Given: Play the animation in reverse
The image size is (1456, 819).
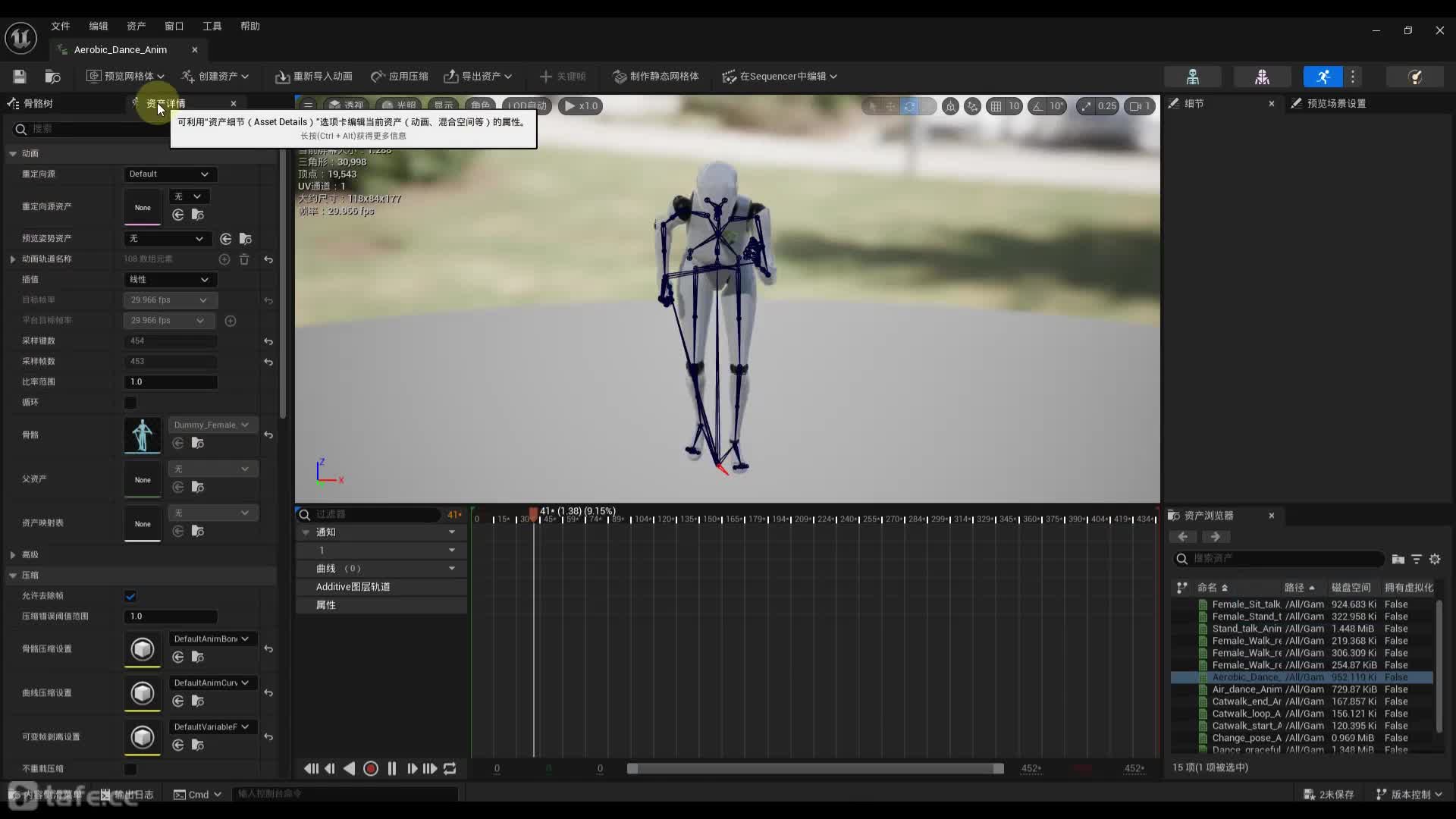Looking at the screenshot, I should coord(350,768).
